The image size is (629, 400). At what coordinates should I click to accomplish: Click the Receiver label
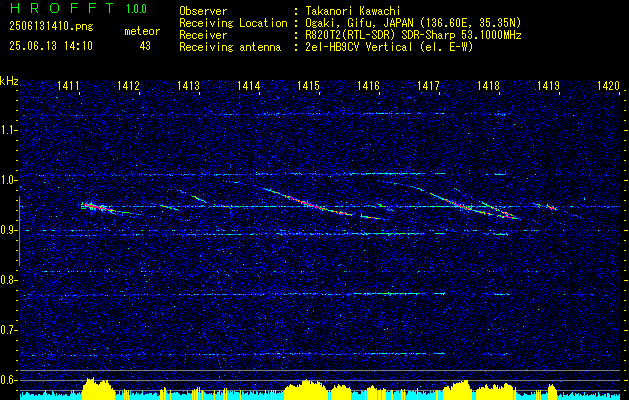click(x=203, y=35)
